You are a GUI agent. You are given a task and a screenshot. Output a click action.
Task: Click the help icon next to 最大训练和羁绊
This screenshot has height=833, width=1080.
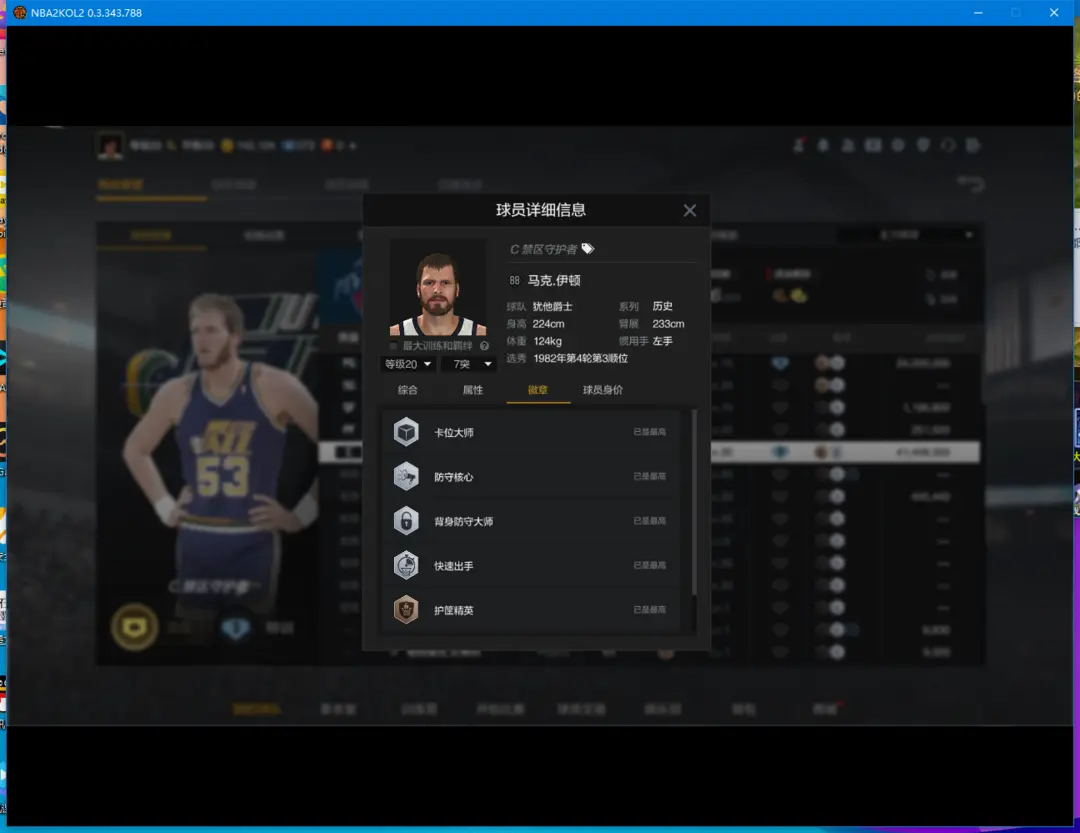[484, 346]
